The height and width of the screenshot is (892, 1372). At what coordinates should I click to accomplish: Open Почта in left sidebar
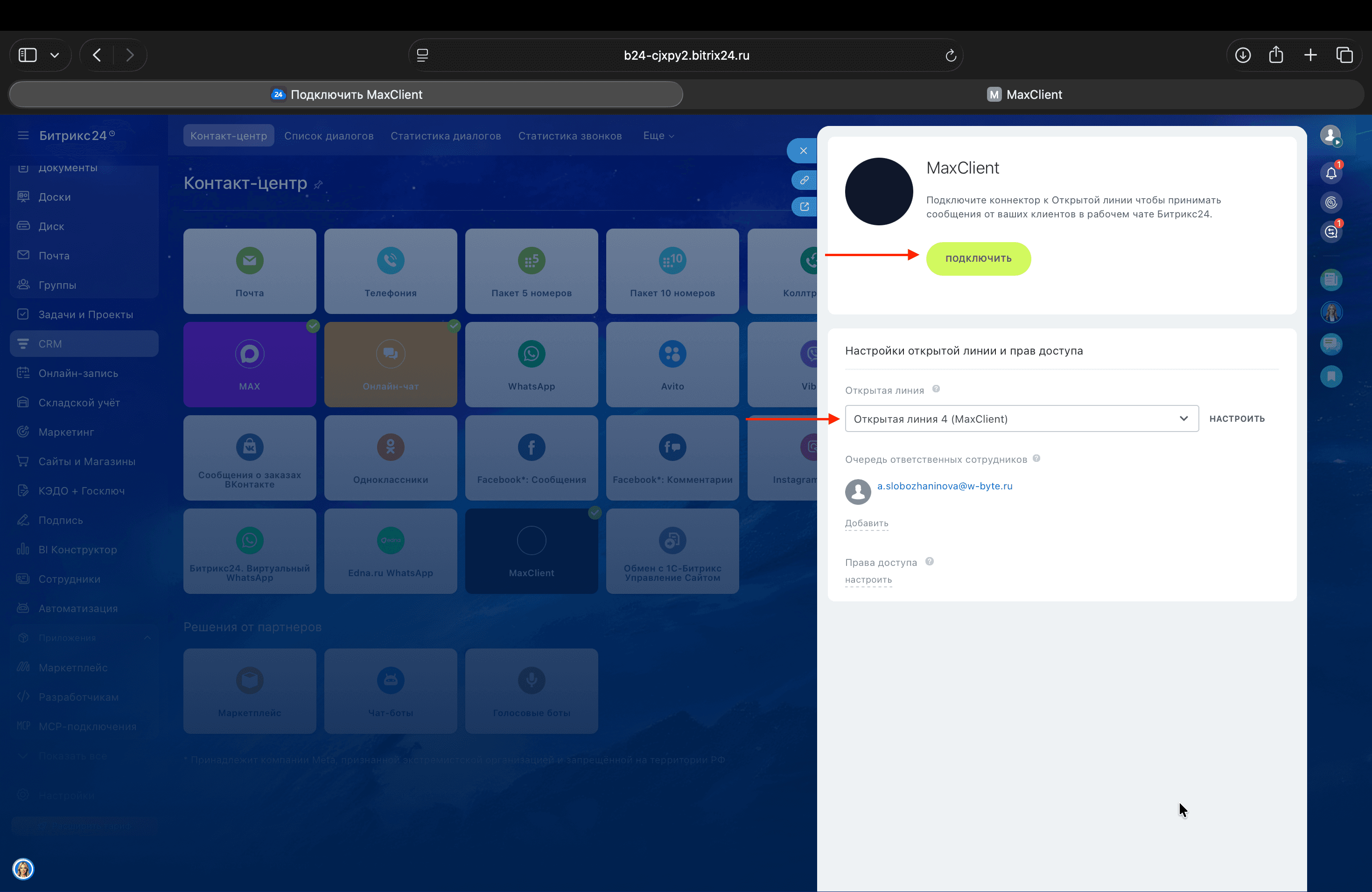(x=84, y=256)
